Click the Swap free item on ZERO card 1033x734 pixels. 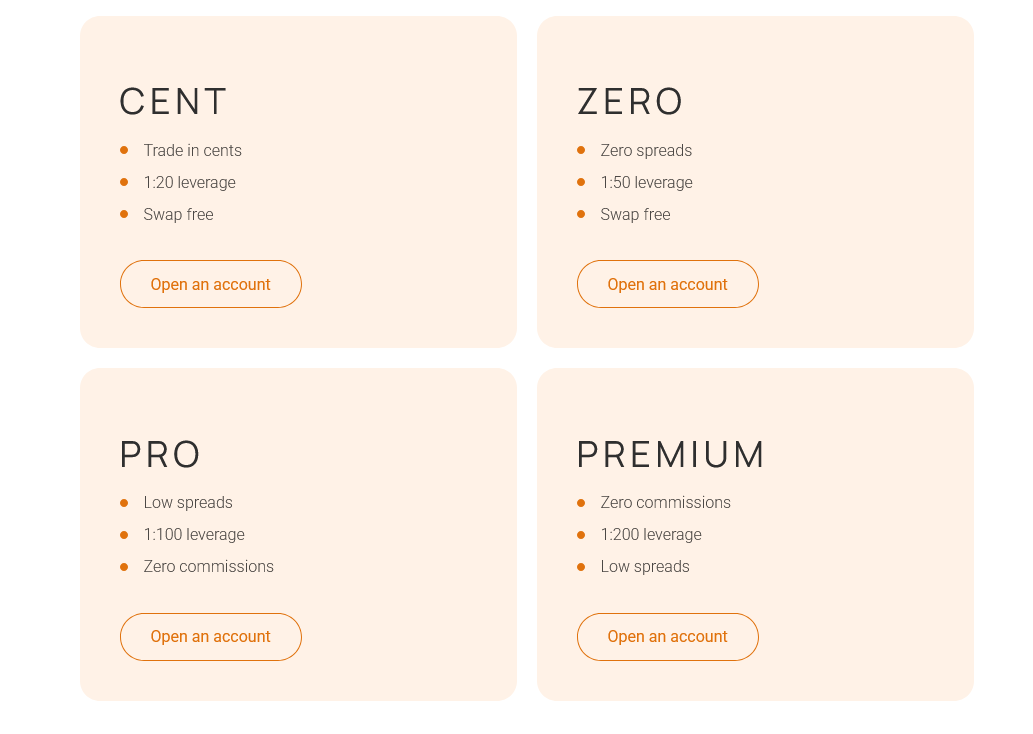click(635, 214)
